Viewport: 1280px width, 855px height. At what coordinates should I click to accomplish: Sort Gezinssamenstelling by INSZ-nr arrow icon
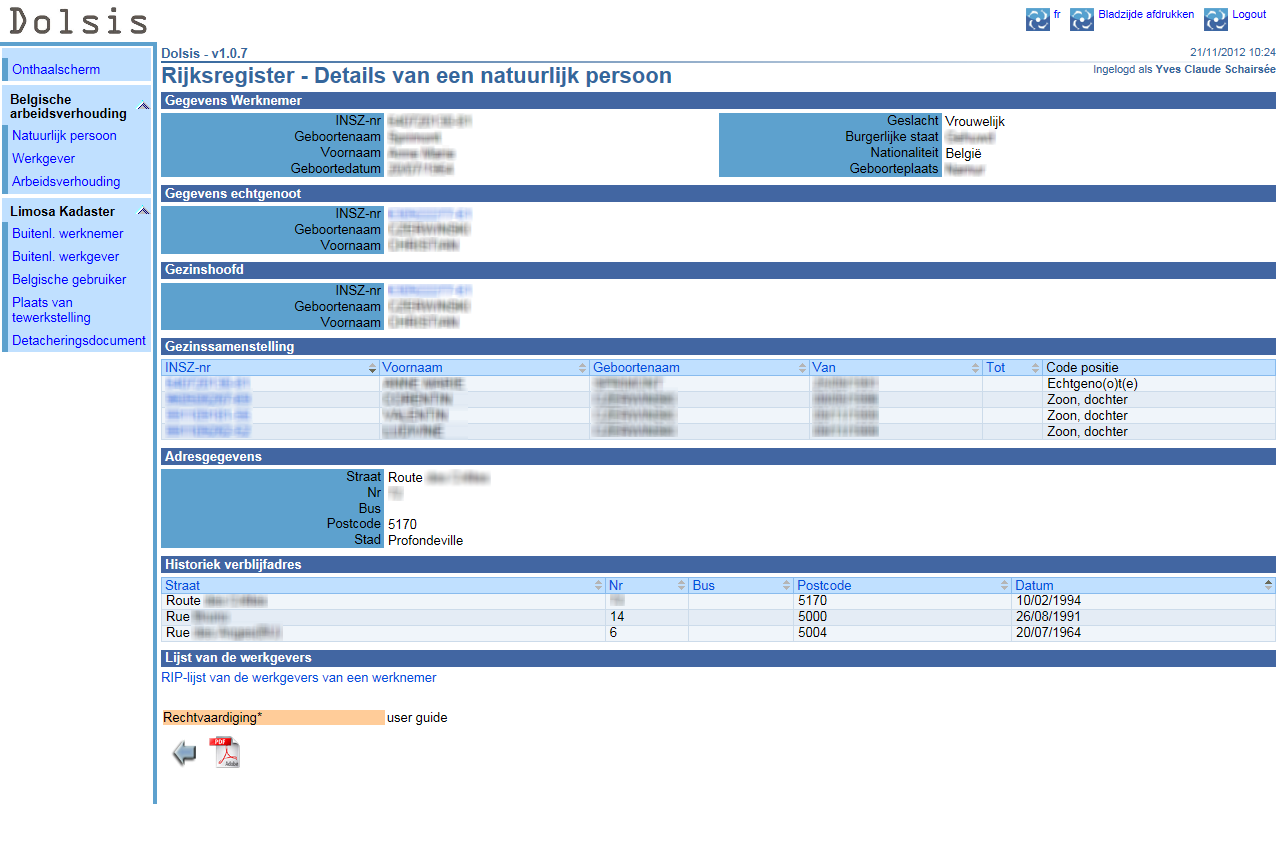tap(373, 368)
